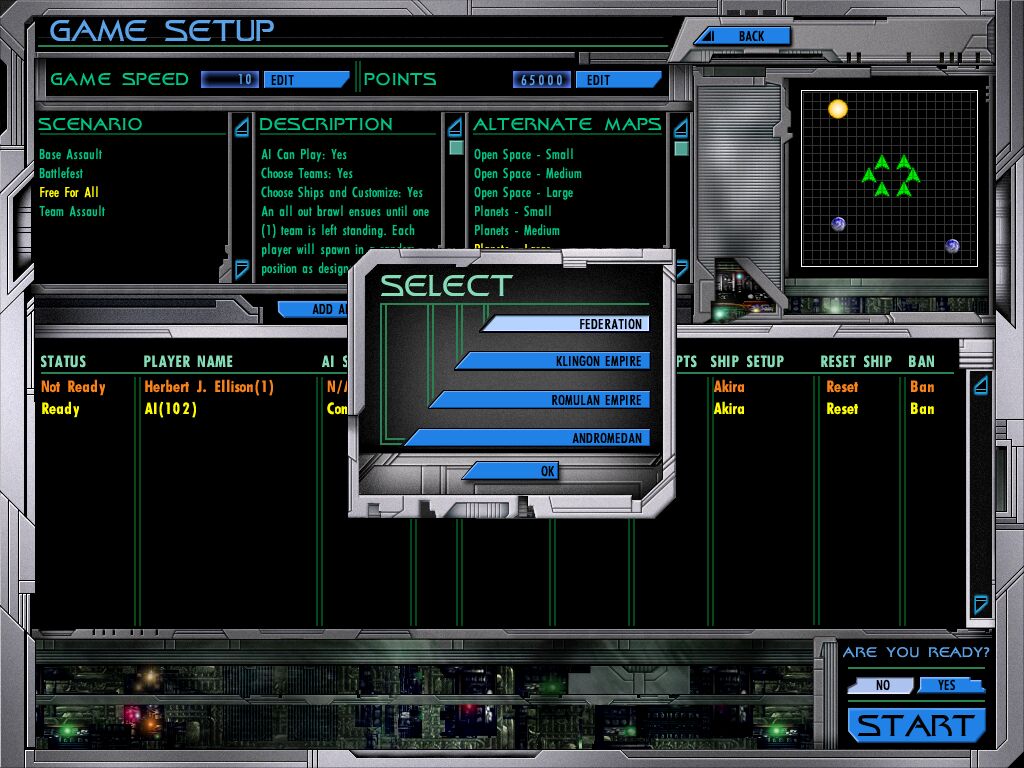Image resolution: width=1024 pixels, height=768 pixels.
Task: Open Akira ship setup for AI(102)
Action: coord(729,409)
